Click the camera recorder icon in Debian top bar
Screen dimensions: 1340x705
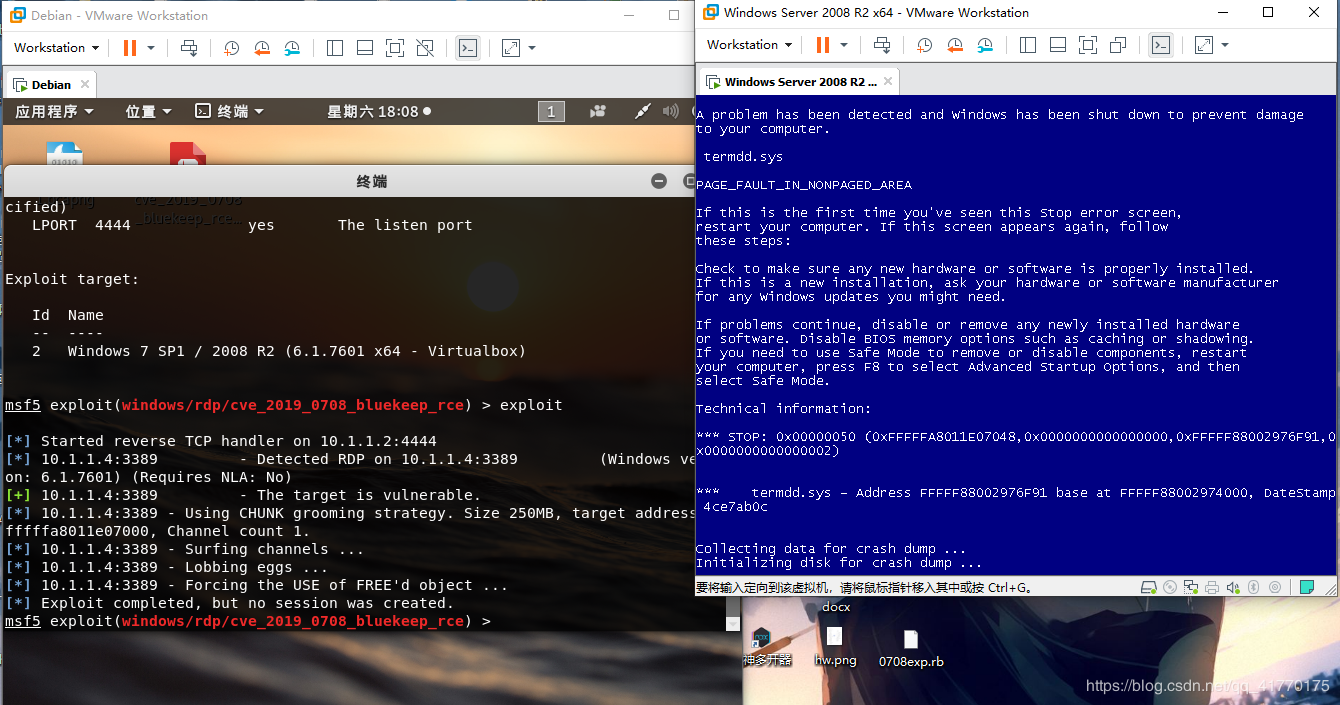click(x=599, y=111)
